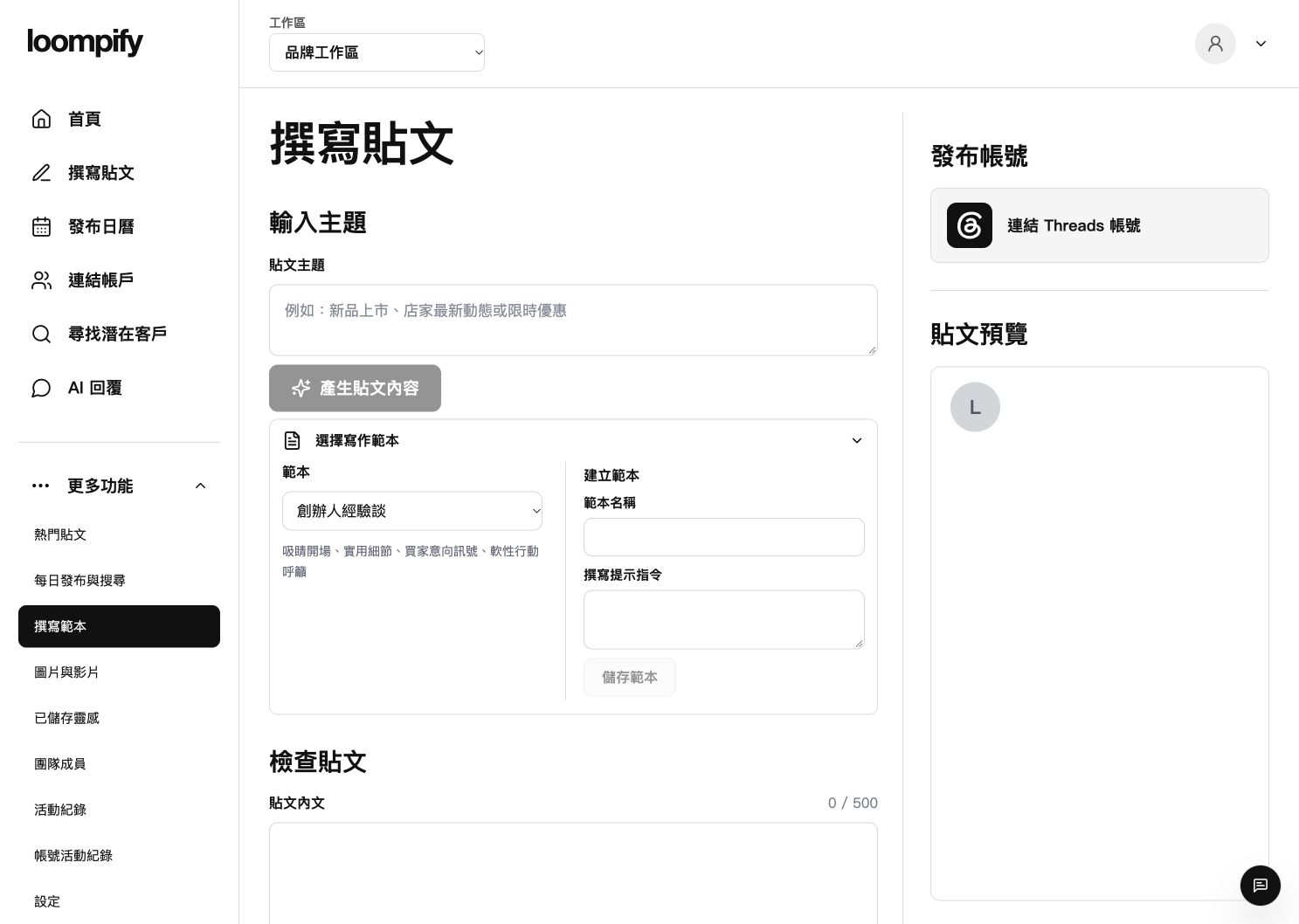Focus the 撰寫提示指令 text area
1299x924 pixels.
click(724, 619)
